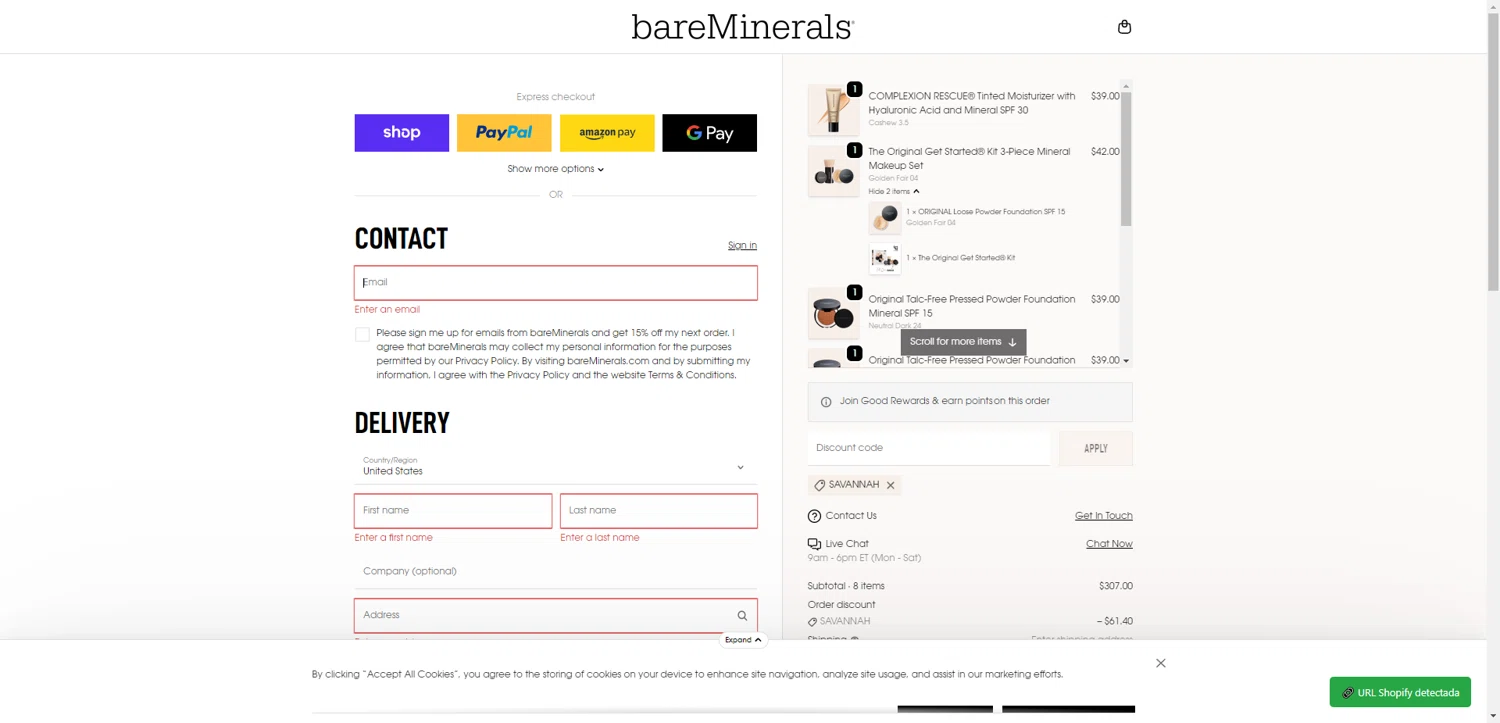1500x723 pixels.
Task: Click the Sign in link
Action: [x=742, y=245]
